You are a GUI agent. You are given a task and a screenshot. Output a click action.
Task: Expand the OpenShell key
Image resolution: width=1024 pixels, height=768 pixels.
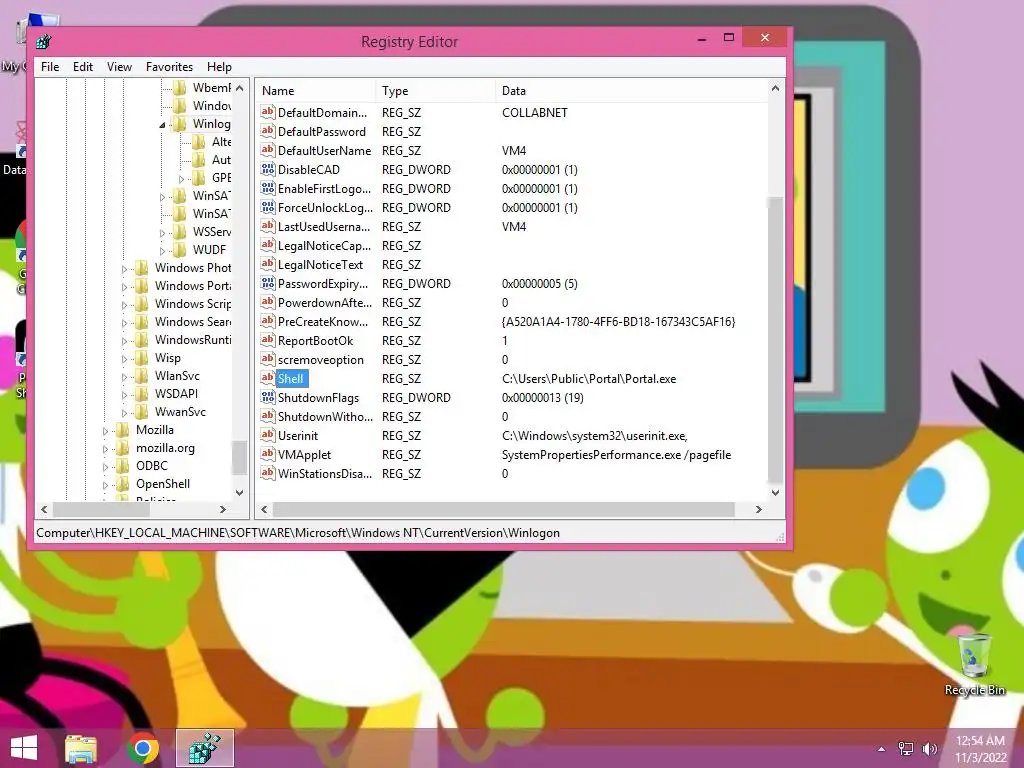(105, 485)
